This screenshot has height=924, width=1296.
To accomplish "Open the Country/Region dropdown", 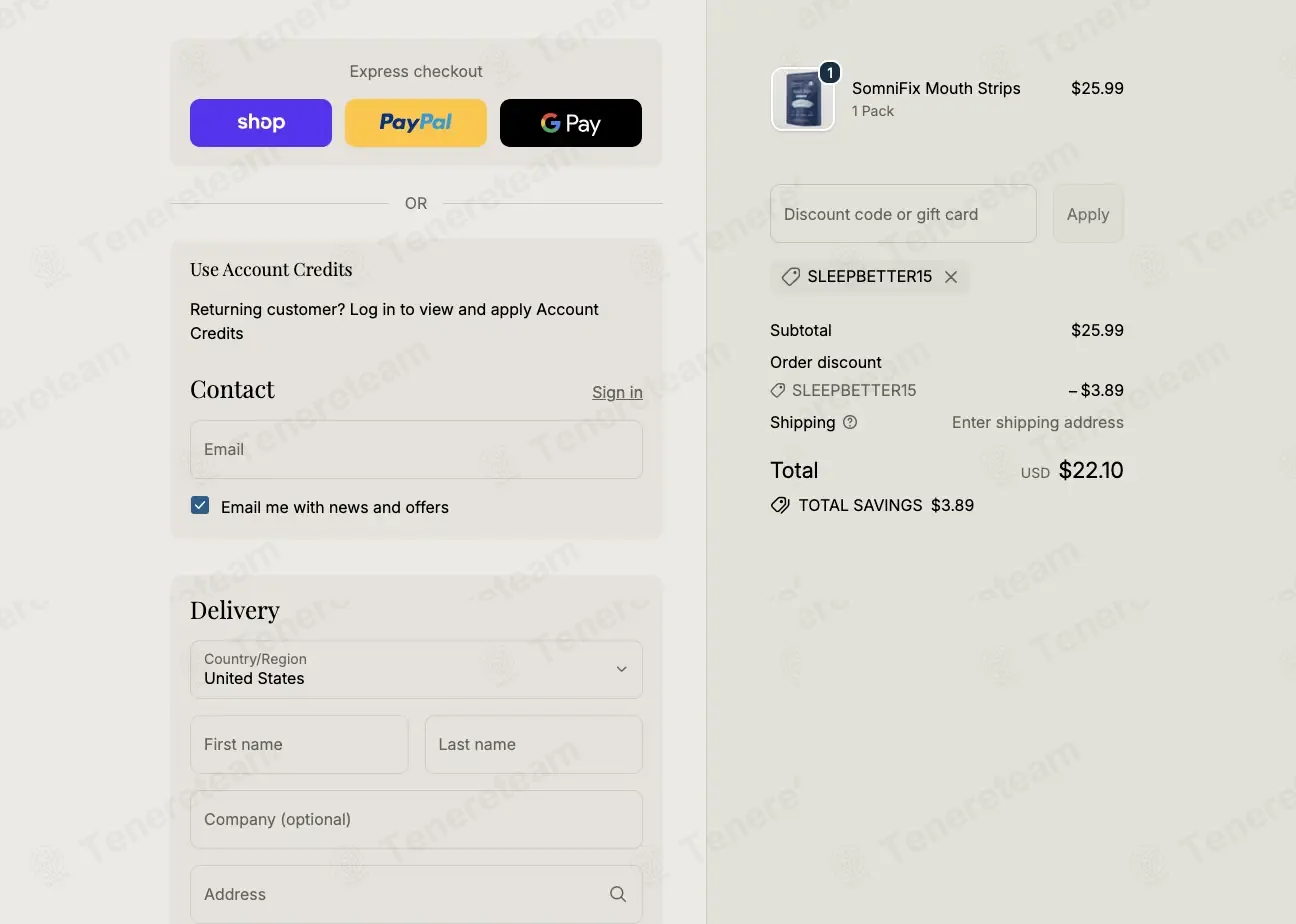I will [416, 669].
